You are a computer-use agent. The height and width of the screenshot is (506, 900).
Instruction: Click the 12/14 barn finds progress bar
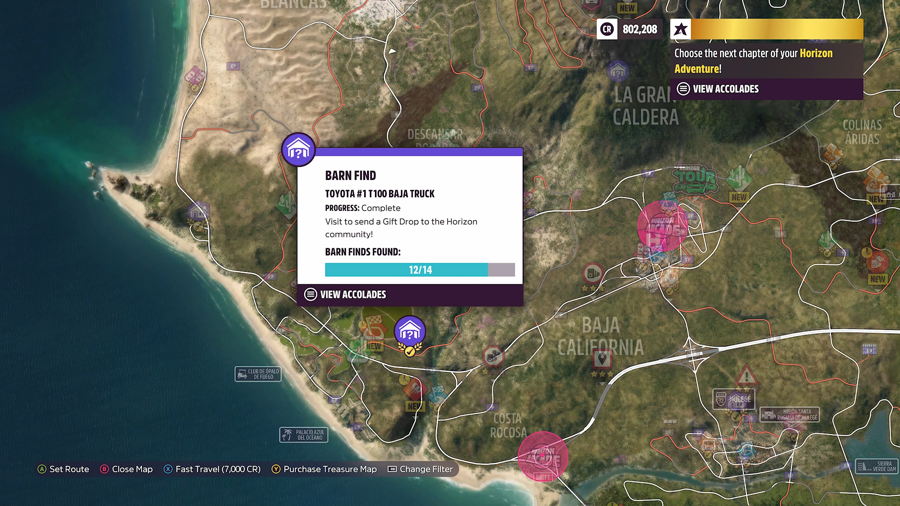pos(420,270)
